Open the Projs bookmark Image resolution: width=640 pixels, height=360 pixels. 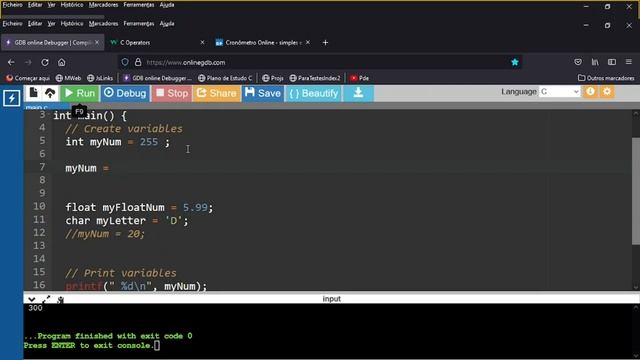tap(273, 78)
